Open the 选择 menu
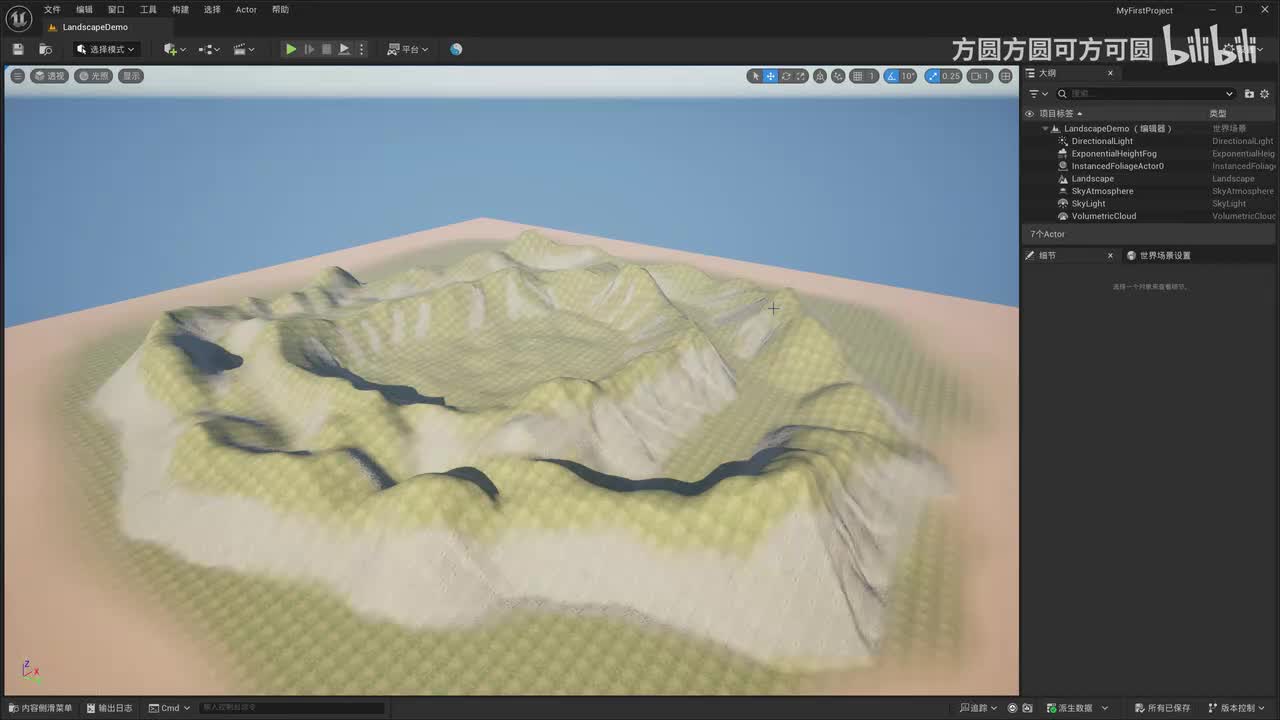 coord(212,10)
